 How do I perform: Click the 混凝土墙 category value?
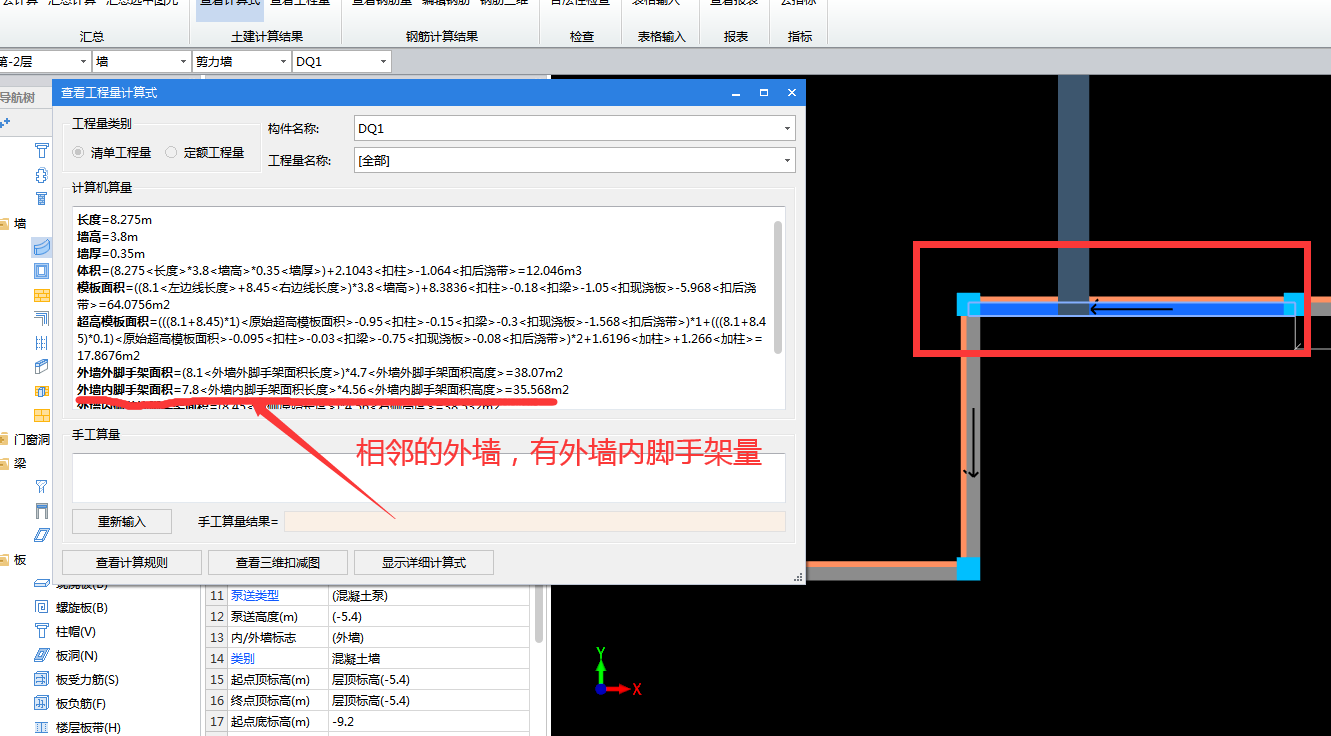point(356,658)
